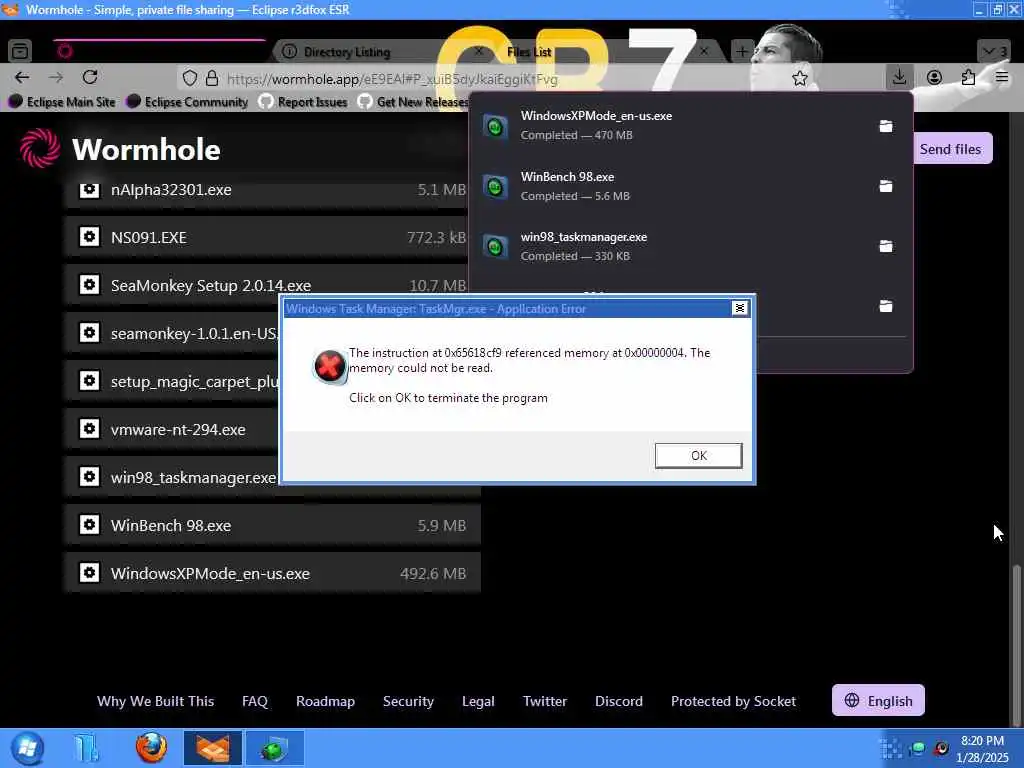
Task: Open the Security footer link
Action: 408,701
